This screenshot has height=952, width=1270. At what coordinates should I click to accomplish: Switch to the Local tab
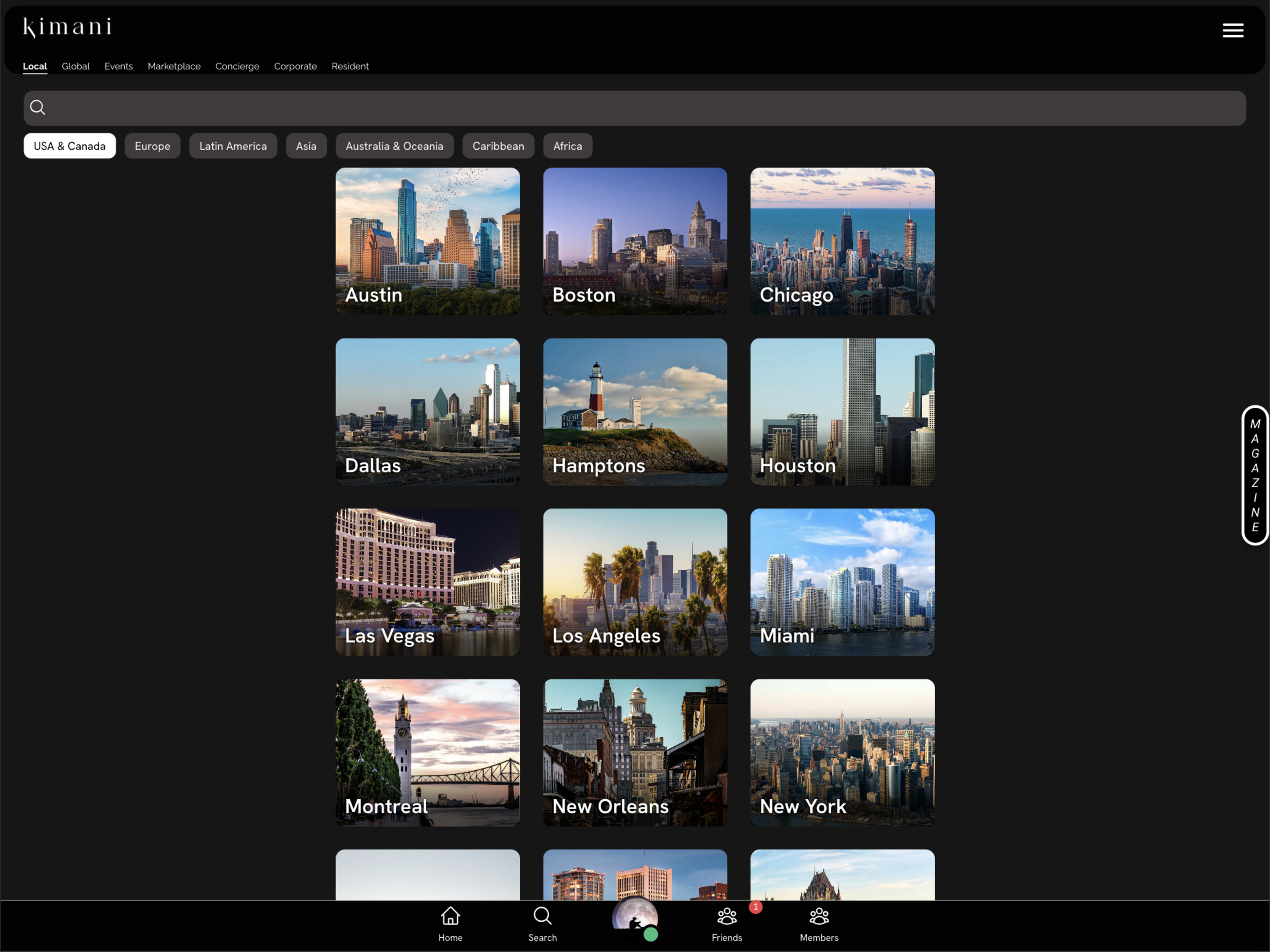coord(35,66)
